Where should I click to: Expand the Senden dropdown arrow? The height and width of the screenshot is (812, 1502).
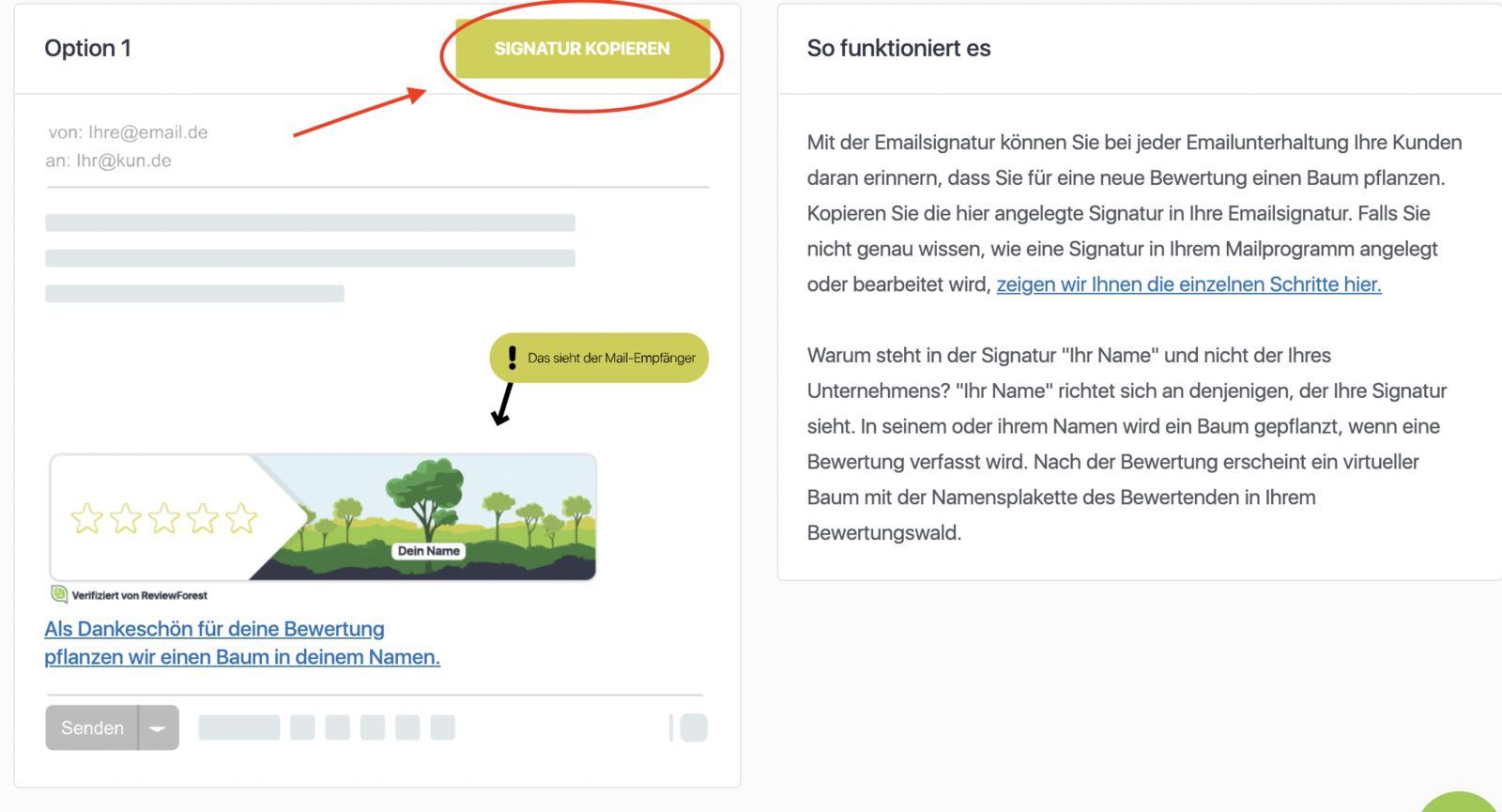pyautogui.click(x=159, y=728)
